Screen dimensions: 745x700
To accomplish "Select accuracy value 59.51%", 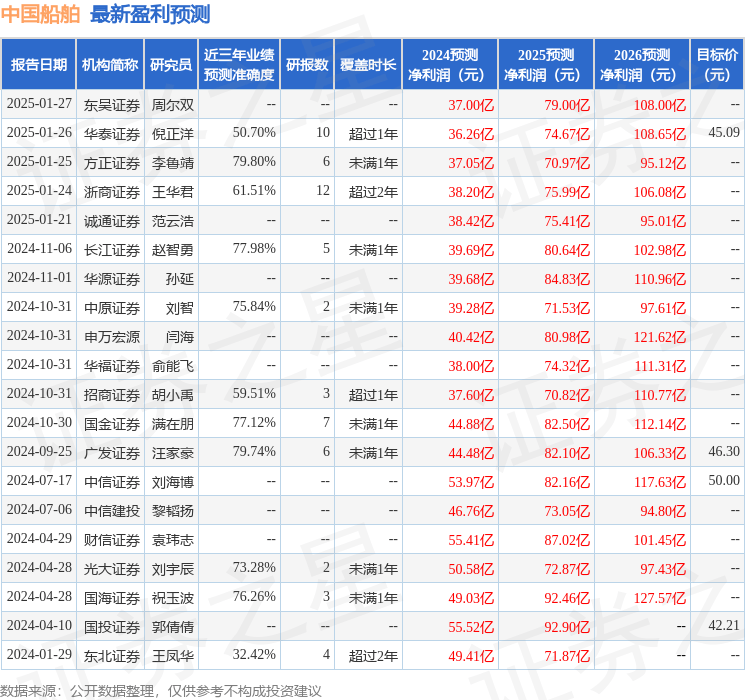I will click(254, 393).
